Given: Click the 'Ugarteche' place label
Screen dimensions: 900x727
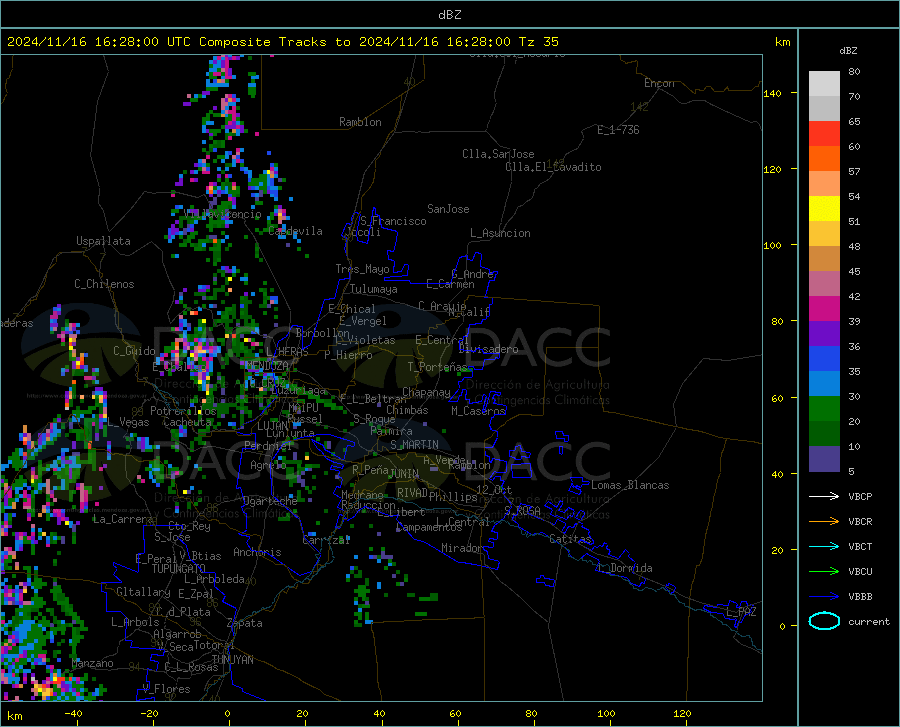Looking at the screenshot, I should [x=270, y=501].
